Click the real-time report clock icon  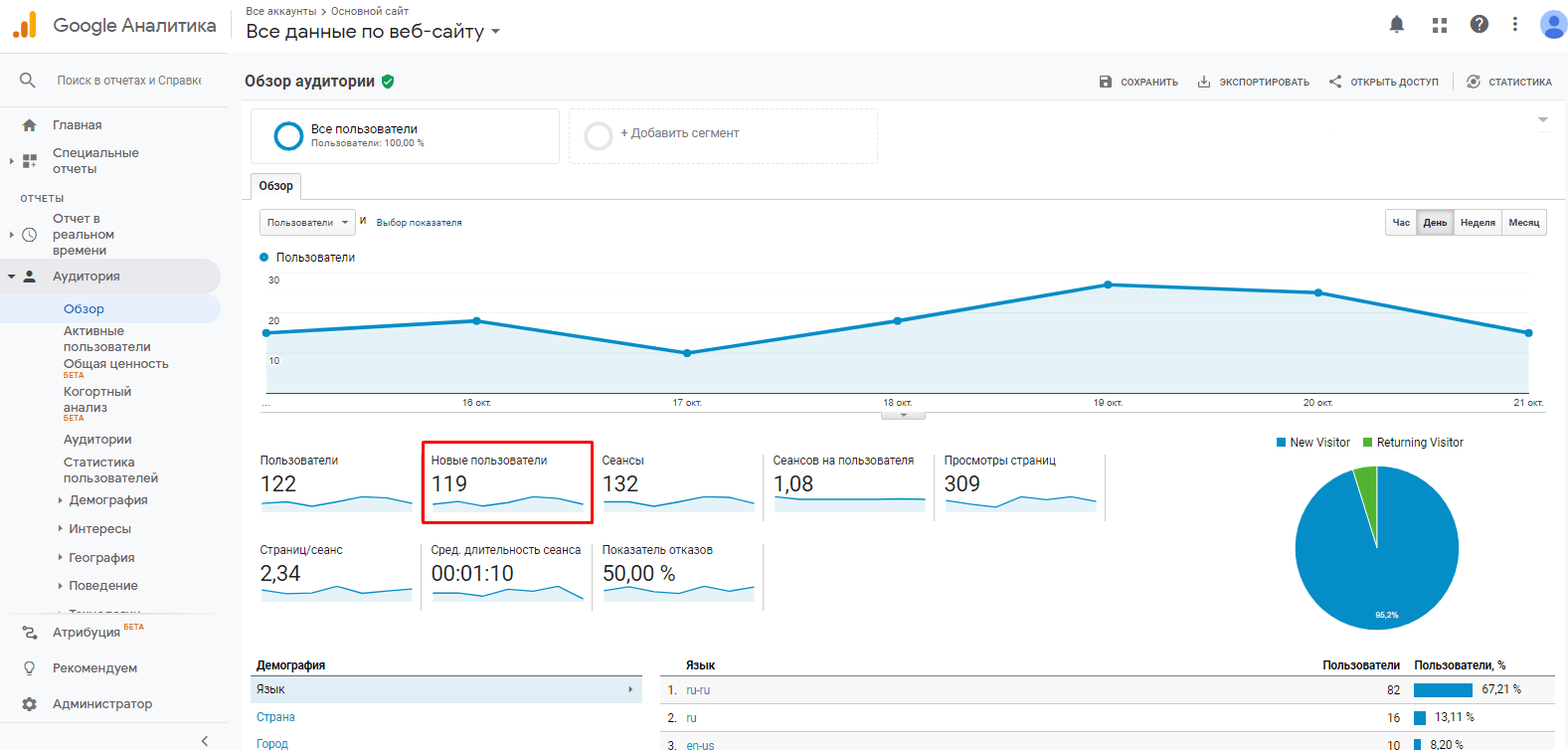point(30,235)
